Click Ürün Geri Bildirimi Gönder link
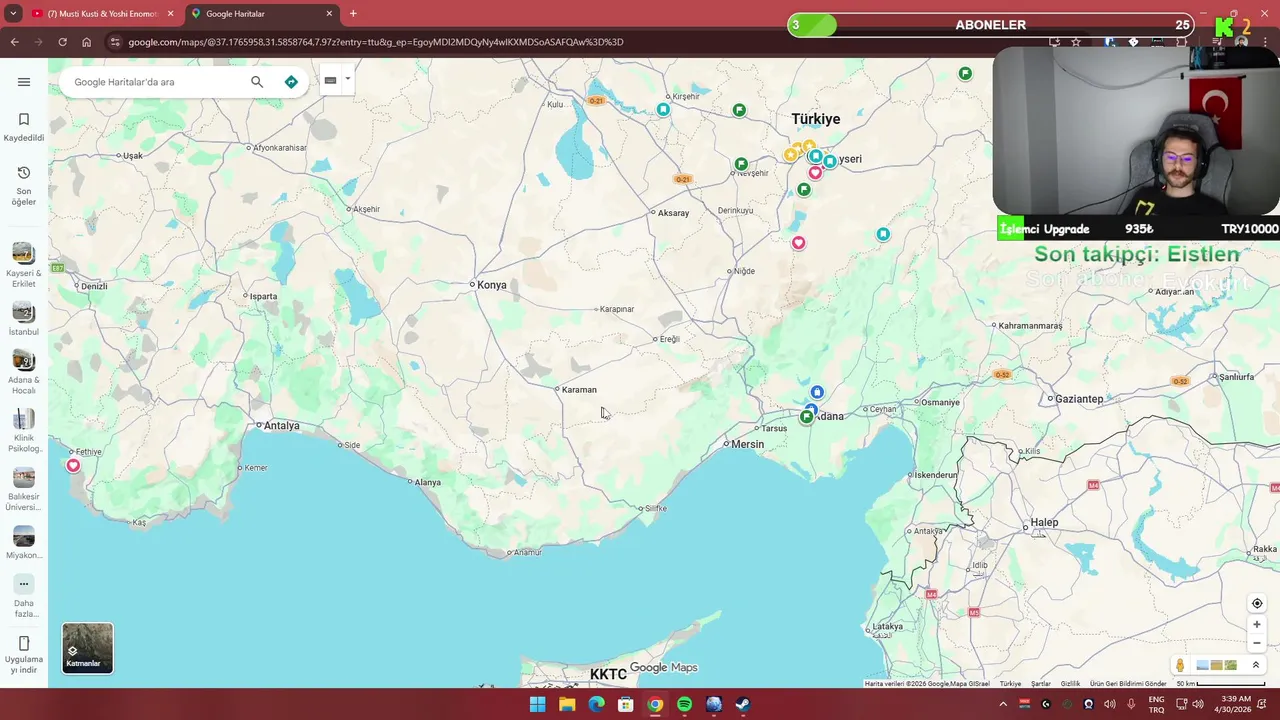This screenshot has height=720, width=1280. pos(1128,684)
